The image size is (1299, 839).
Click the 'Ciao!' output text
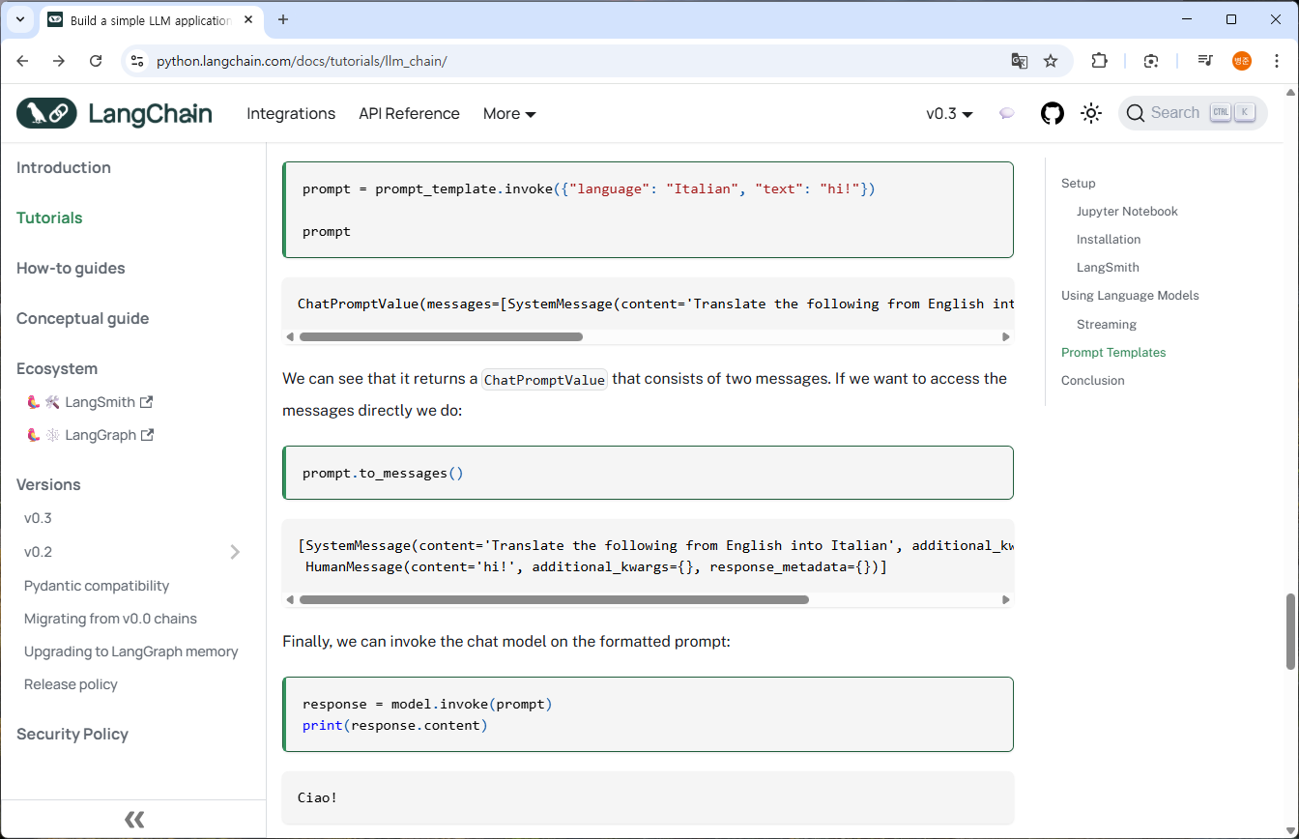[x=317, y=797]
